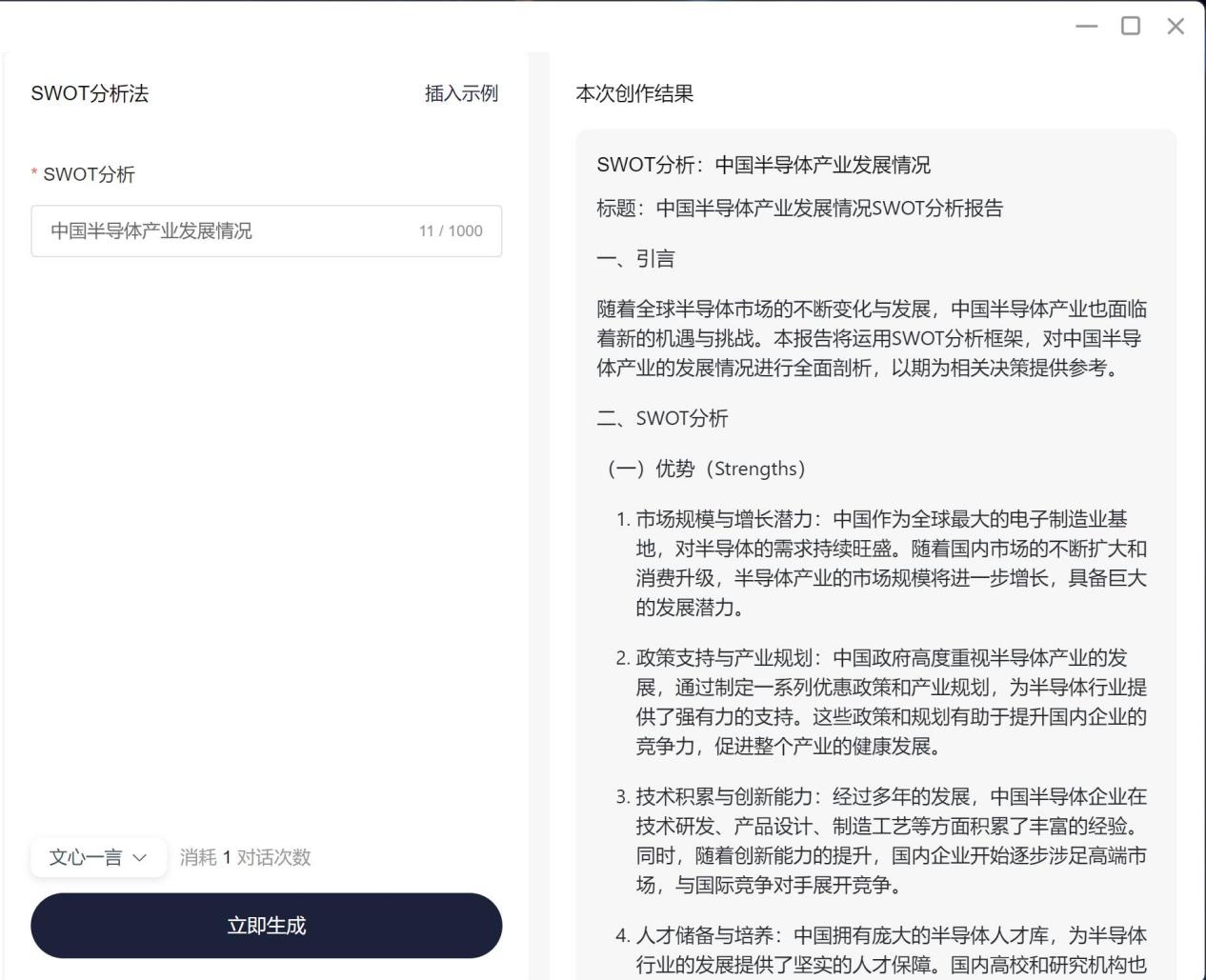Click 消耗 1 对话次数 text
The image size is (1206, 980).
[x=246, y=857]
